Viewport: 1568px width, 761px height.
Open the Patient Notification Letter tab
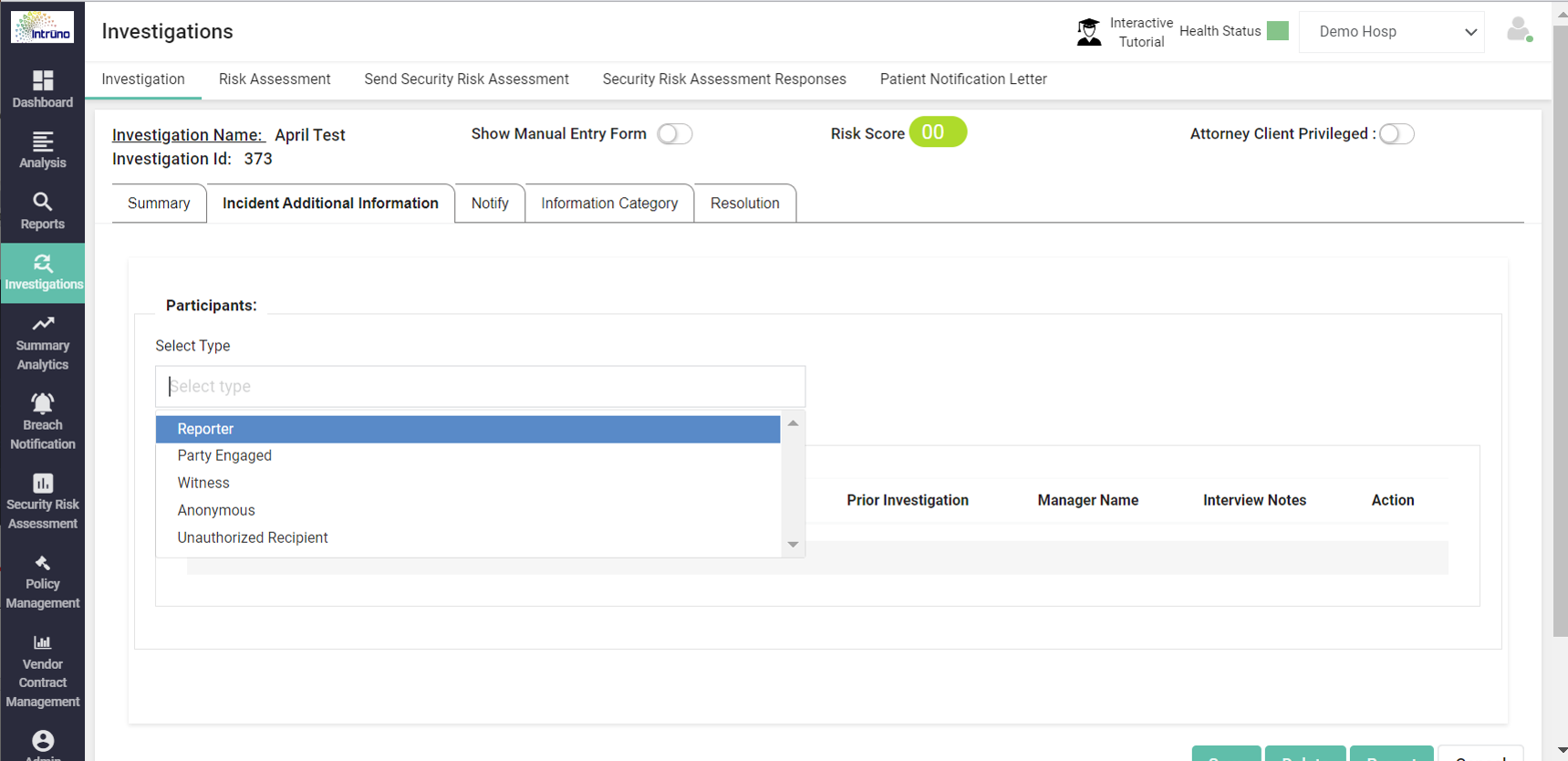pyautogui.click(x=963, y=79)
